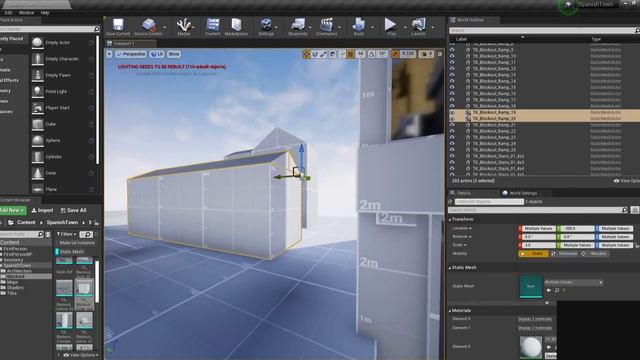Click Display 2 materials for Element 0

535,319
